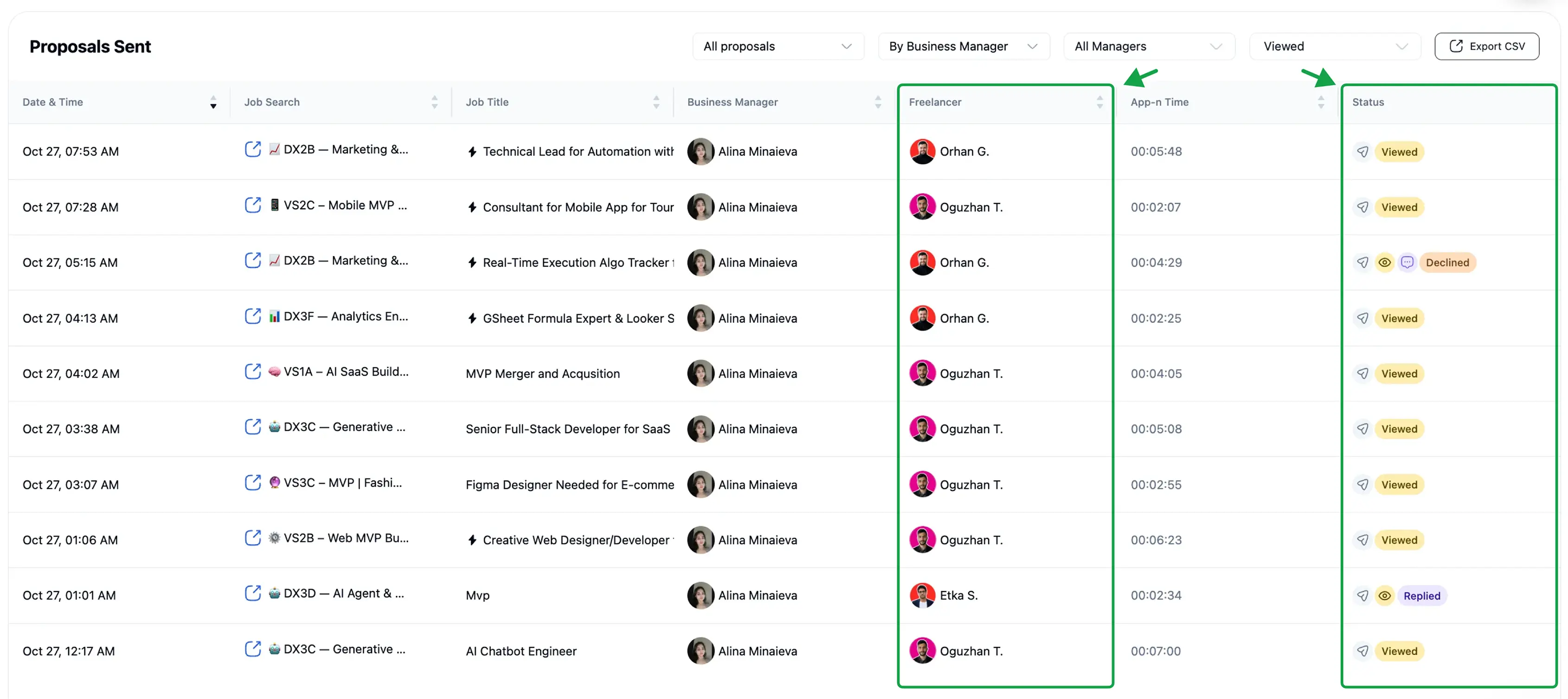Open the All proposals dropdown
1568x699 pixels.
coord(778,45)
